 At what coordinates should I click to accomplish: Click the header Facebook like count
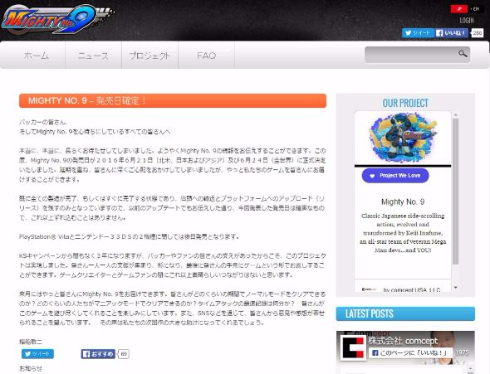(x=477, y=33)
